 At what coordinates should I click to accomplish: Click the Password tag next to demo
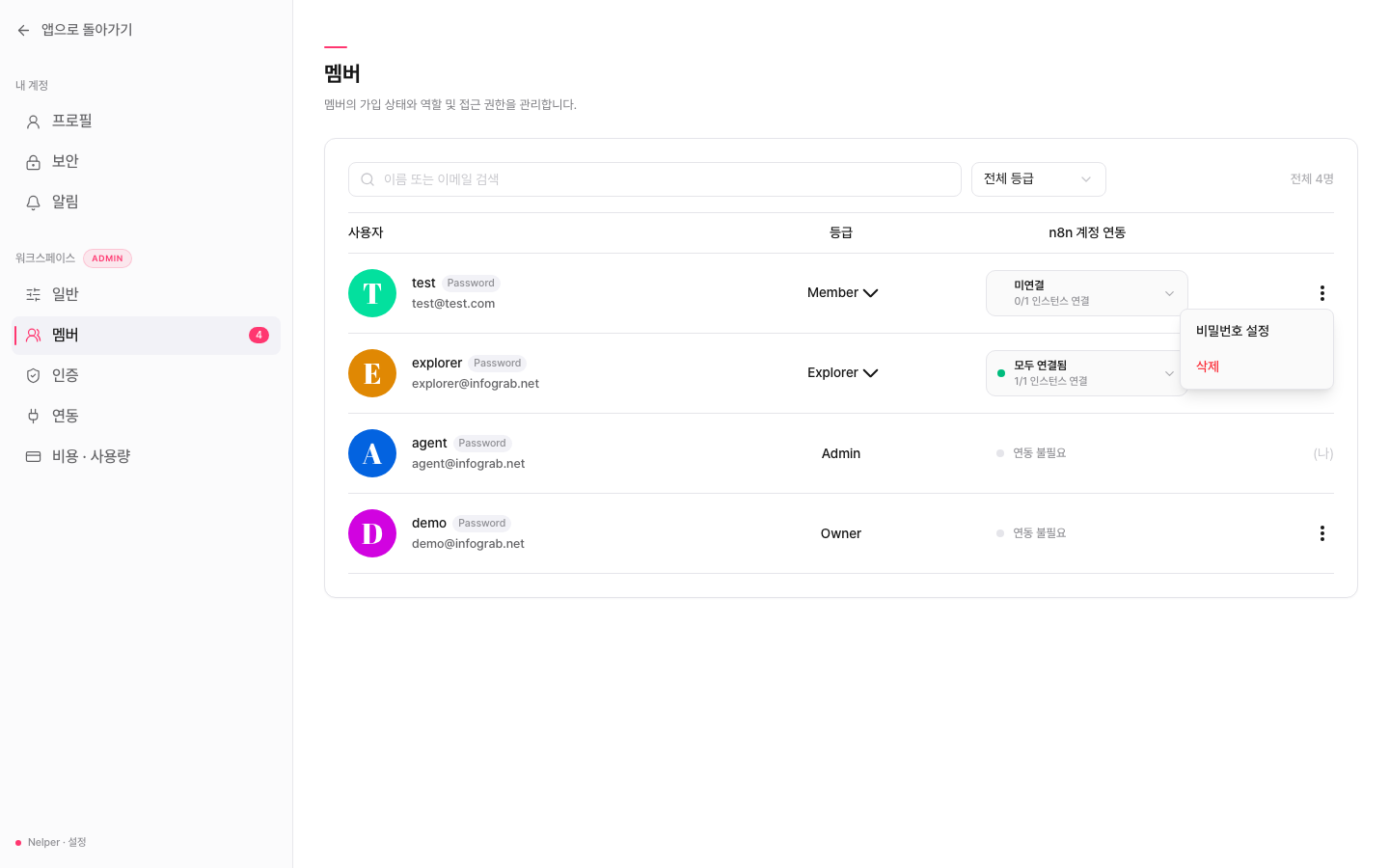point(482,524)
